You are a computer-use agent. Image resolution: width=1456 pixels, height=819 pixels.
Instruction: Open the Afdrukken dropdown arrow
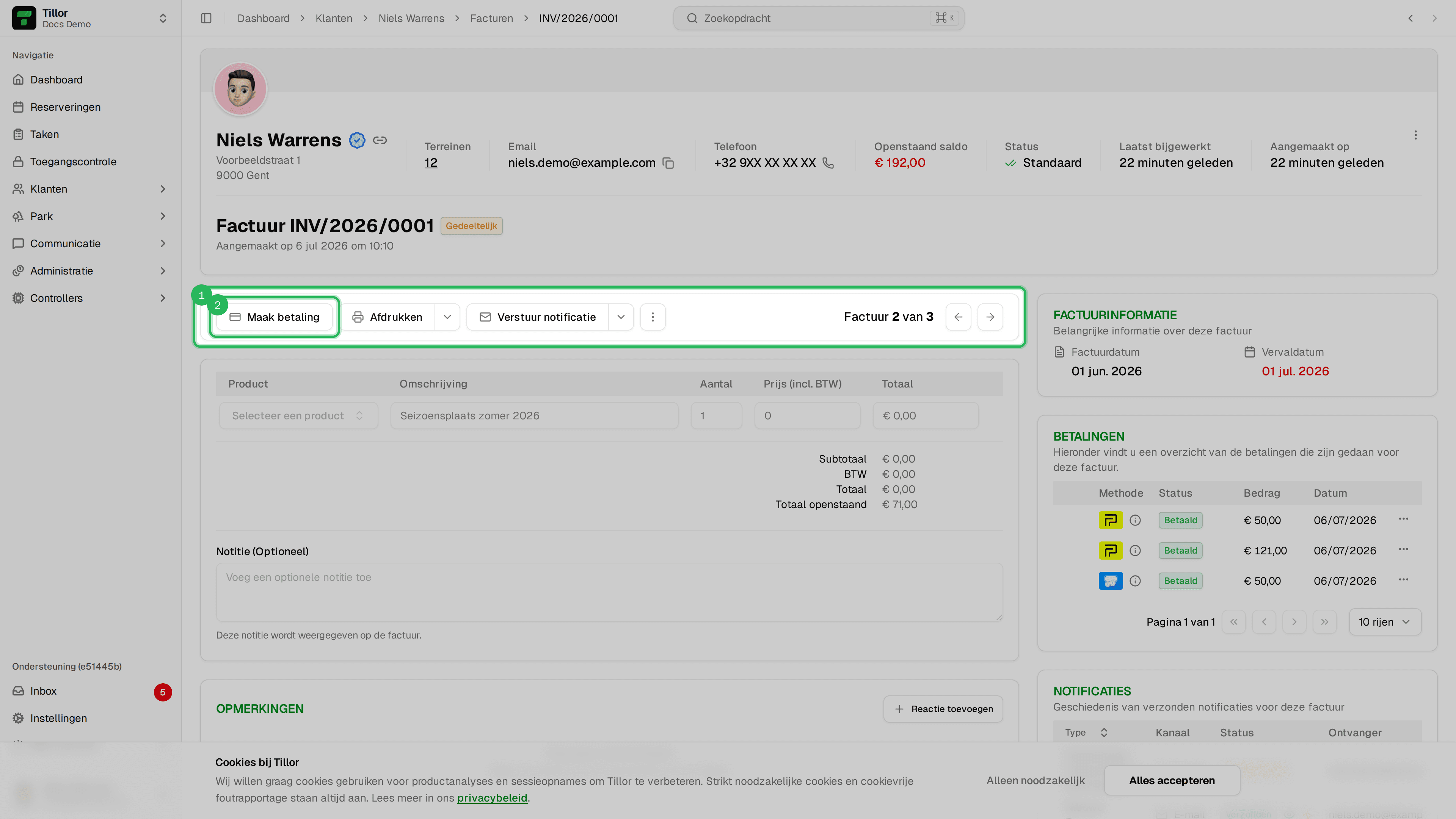[448, 317]
